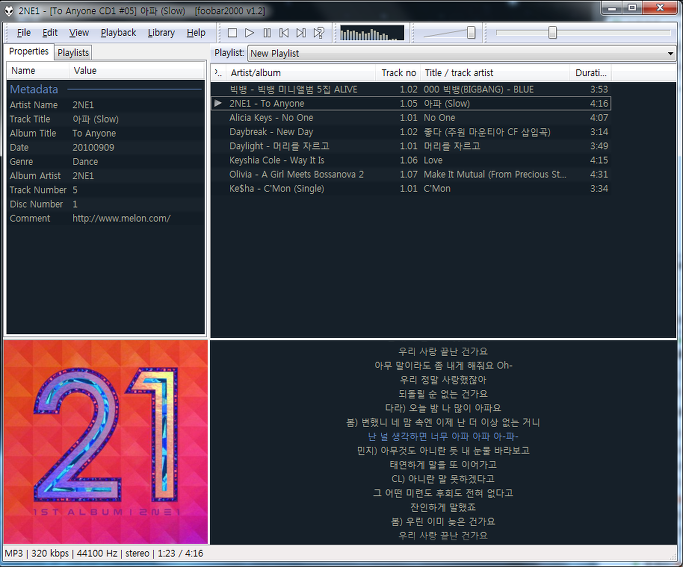This screenshot has height=567, width=683.
Task: Skip to the next track
Action: (x=301, y=33)
